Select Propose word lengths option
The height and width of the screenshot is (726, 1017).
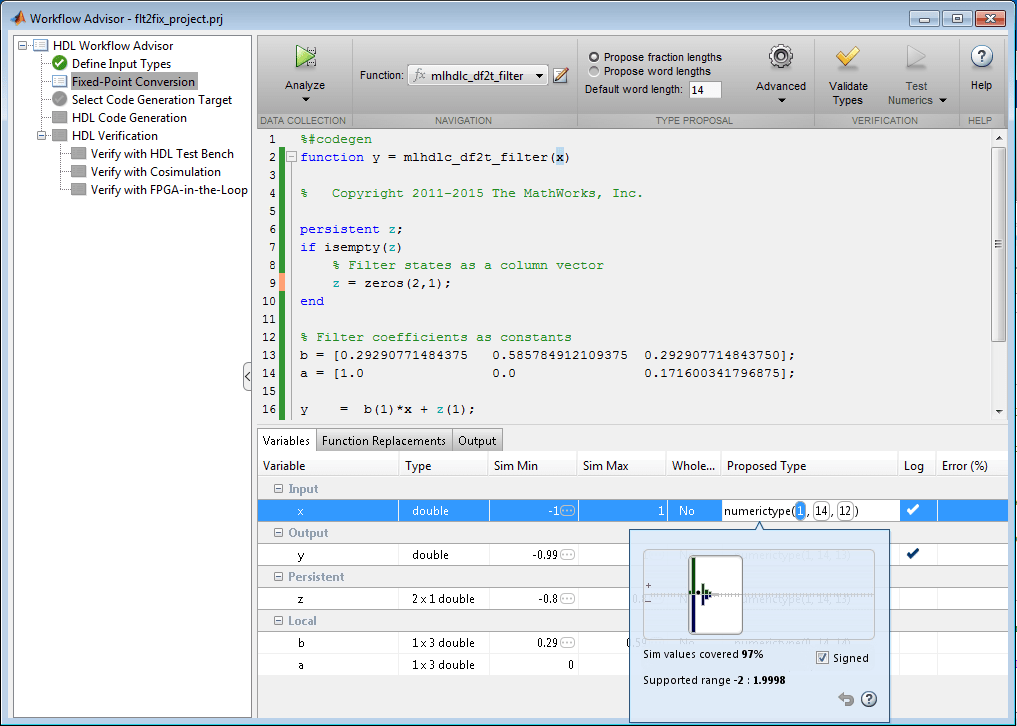tap(594, 71)
